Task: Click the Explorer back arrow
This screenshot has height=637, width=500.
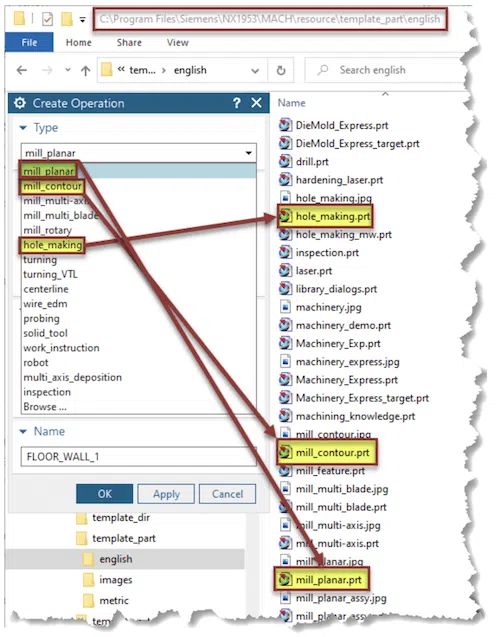Action: pos(22,70)
